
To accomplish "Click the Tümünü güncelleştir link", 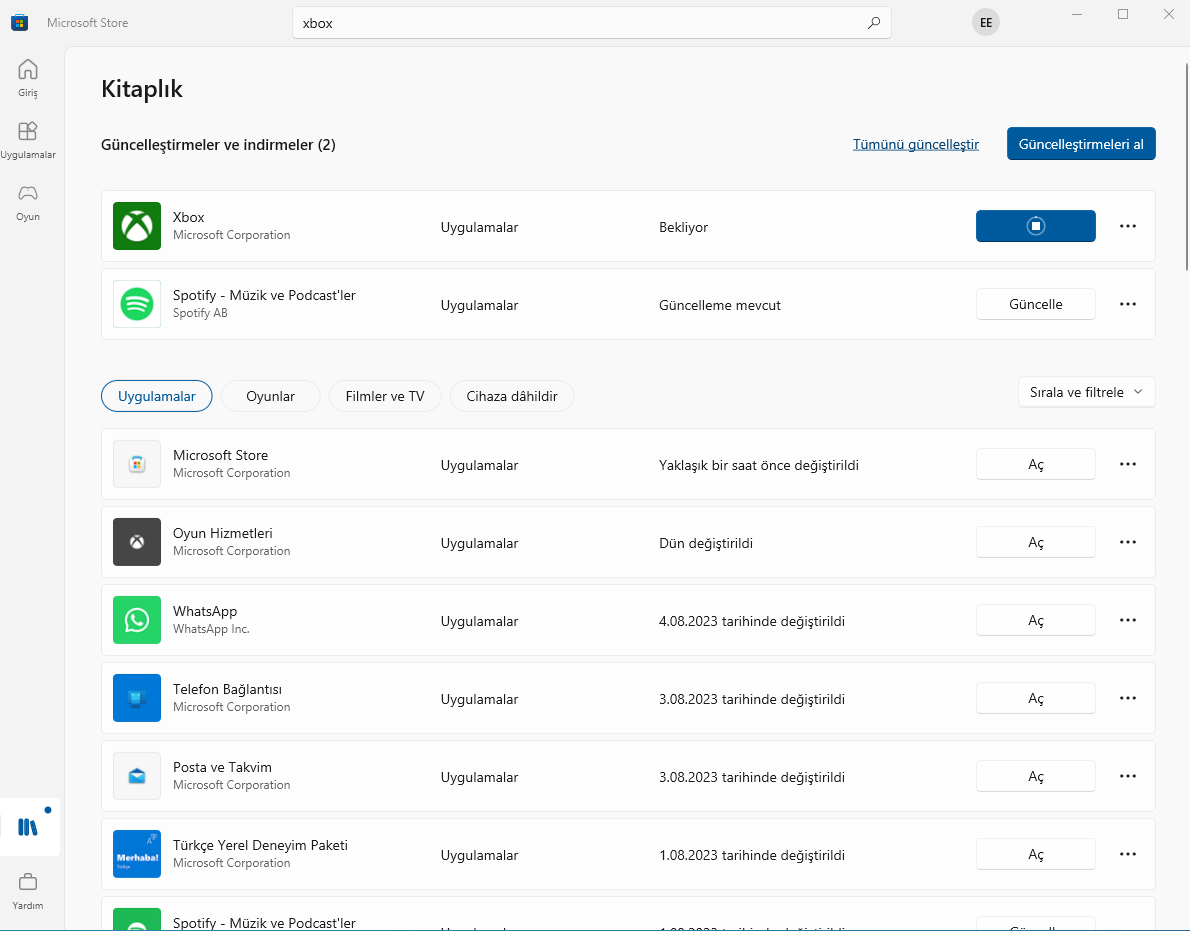I will coord(915,144).
